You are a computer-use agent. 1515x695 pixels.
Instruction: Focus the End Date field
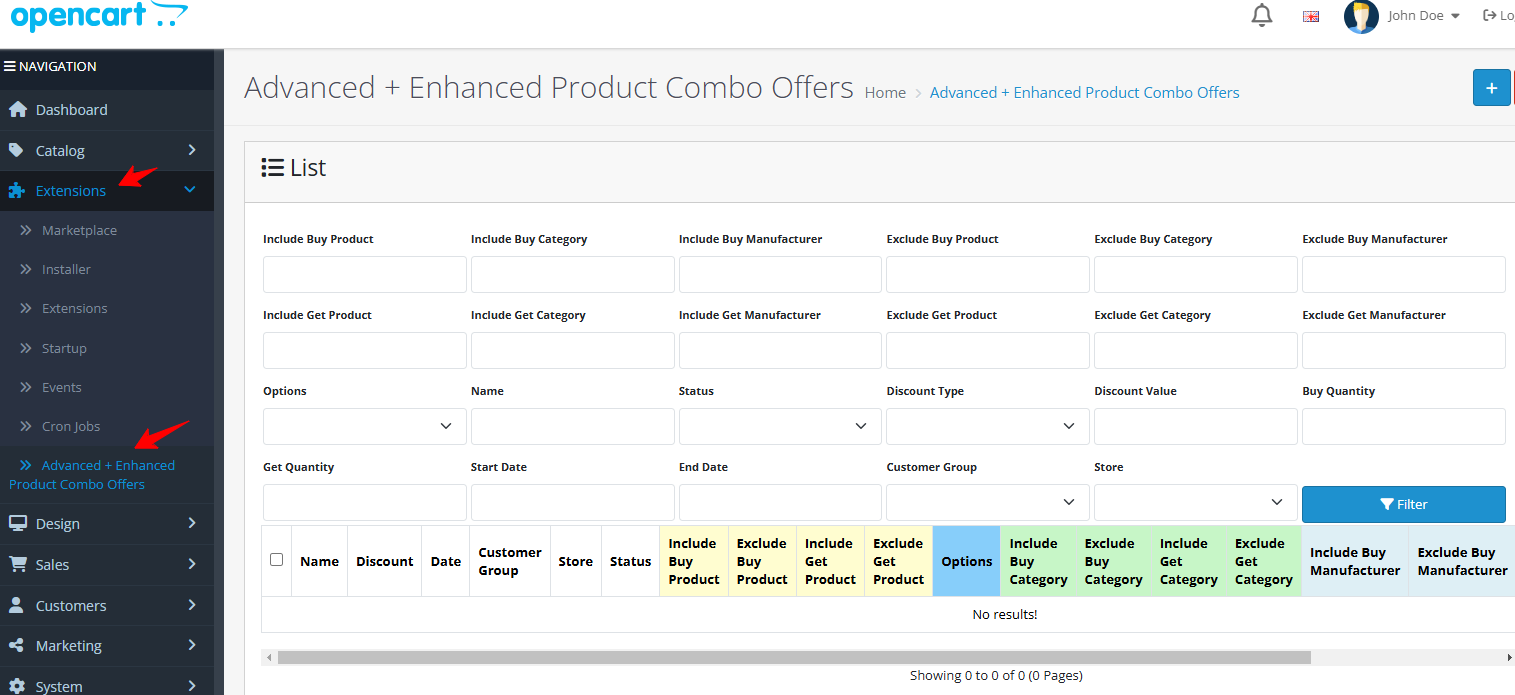(x=780, y=502)
